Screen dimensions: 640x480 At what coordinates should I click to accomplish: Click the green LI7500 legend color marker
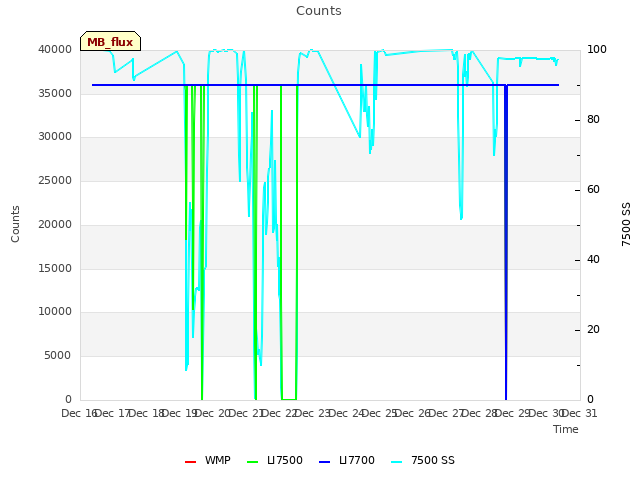253,462
